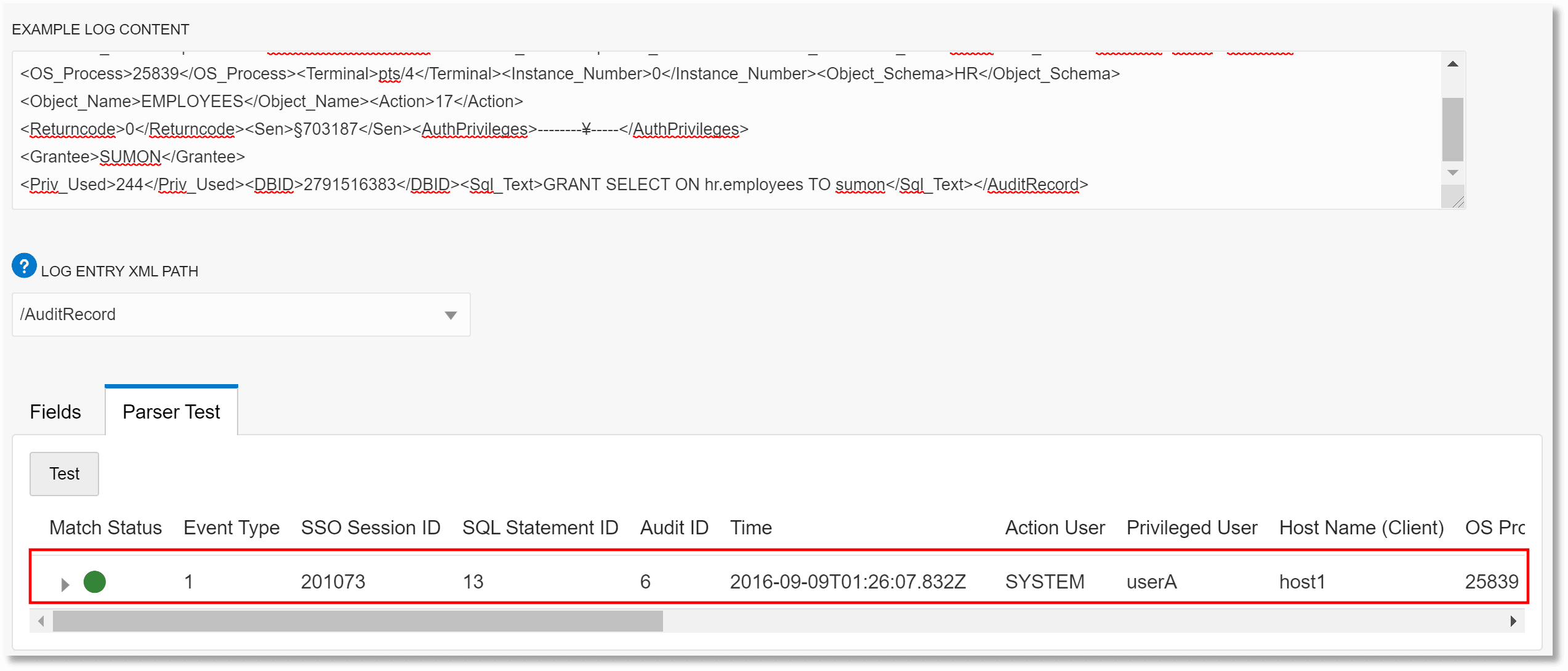The width and height of the screenshot is (1568, 671).
Task: Click the Event Type column header
Action: point(231,528)
